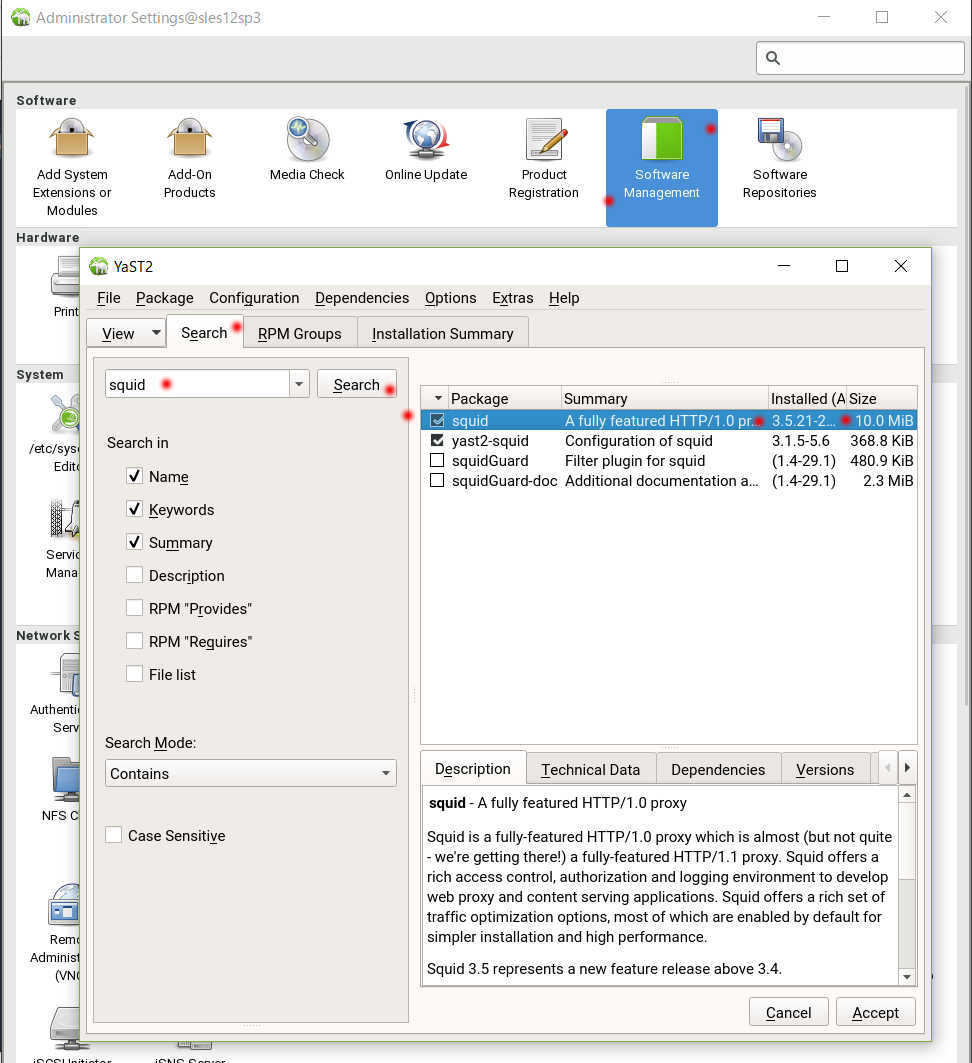The image size is (972, 1063).
Task: Enable the Description search checkbox
Action: [x=134, y=575]
